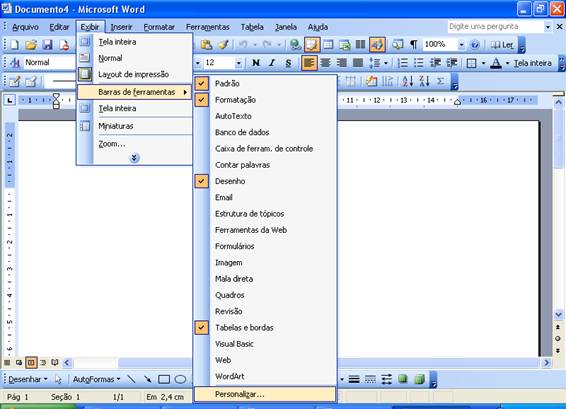Select the Rectangle drawing tool

point(164,379)
